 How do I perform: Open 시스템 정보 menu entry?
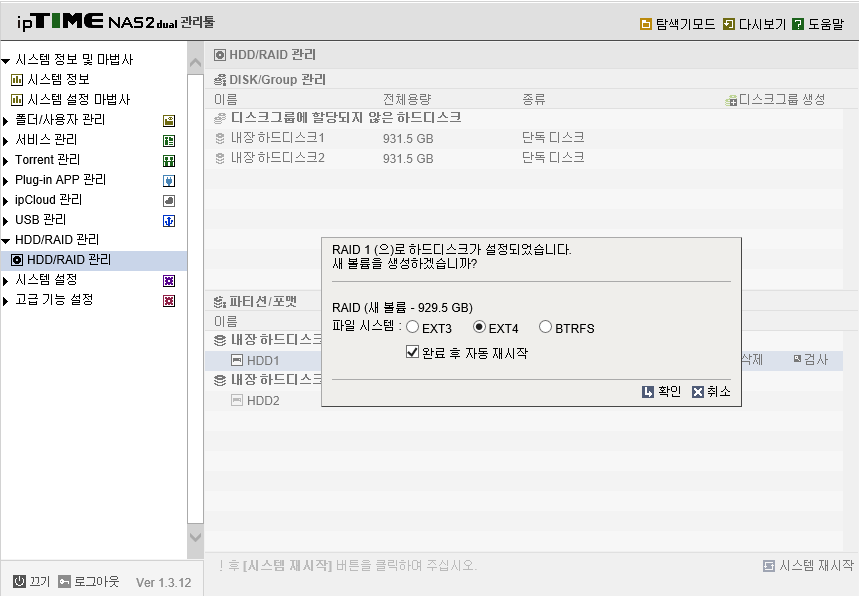(59, 79)
